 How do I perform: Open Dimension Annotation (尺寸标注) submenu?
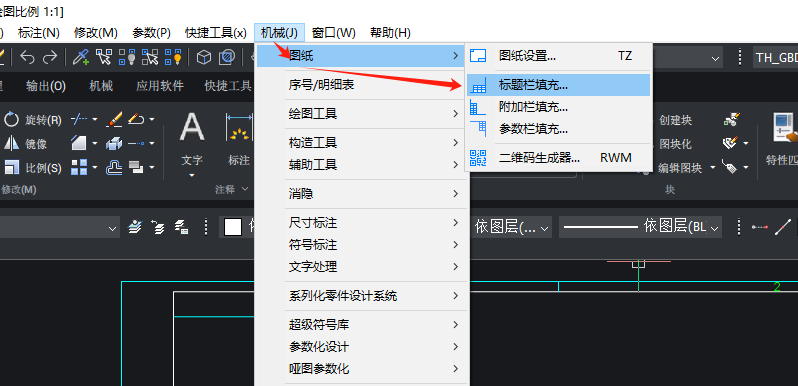361,223
